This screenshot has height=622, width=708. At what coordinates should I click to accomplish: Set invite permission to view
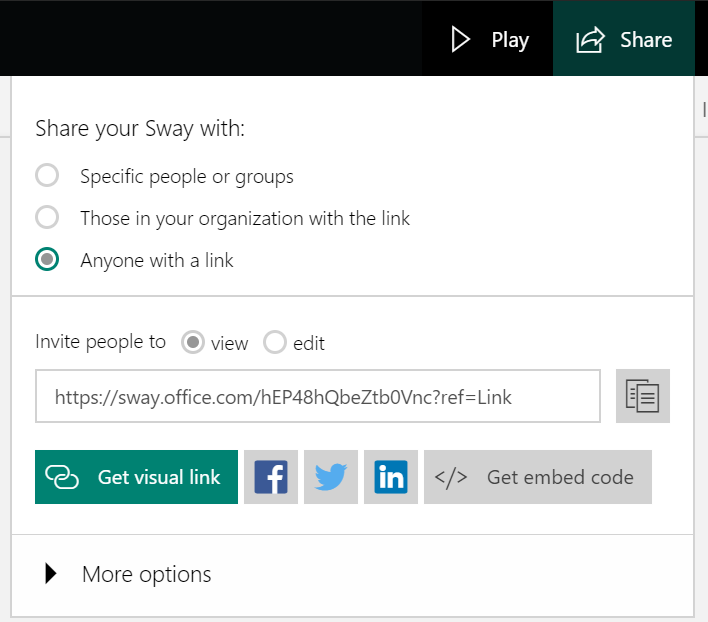193,342
